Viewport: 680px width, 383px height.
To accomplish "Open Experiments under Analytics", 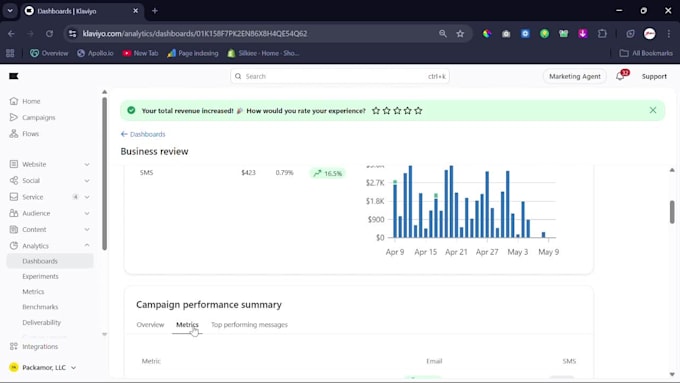I will 40,276.
